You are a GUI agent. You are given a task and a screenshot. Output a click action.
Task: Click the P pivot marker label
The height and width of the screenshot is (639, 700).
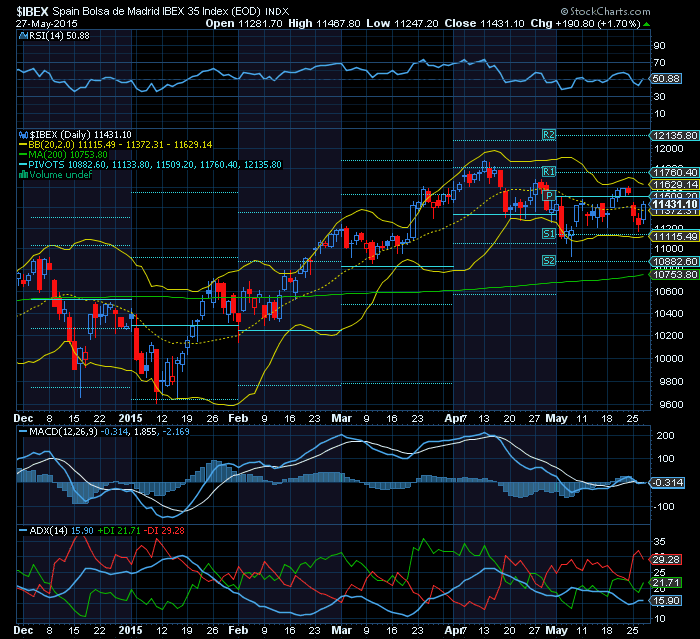(x=549, y=195)
